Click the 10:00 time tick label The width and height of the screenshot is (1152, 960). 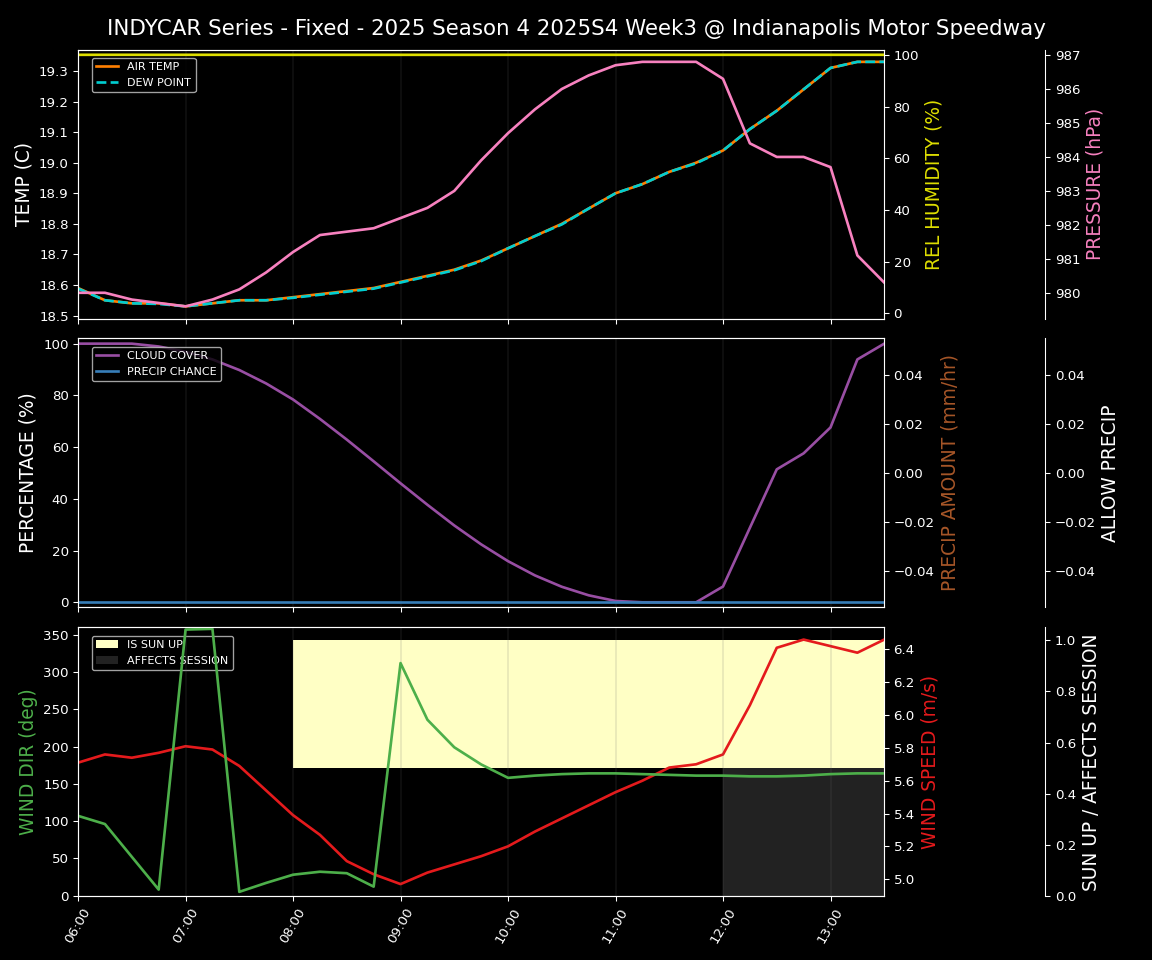click(506, 925)
